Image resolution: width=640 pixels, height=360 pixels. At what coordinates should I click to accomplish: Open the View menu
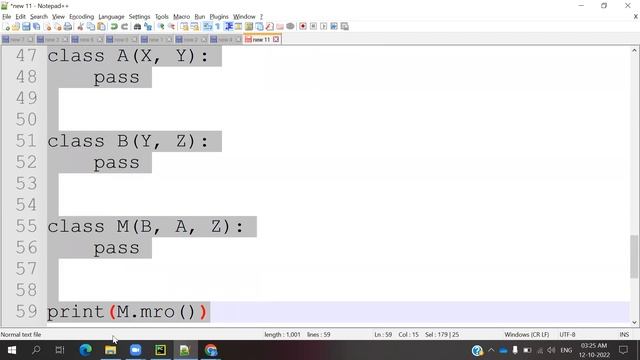tap(58, 17)
